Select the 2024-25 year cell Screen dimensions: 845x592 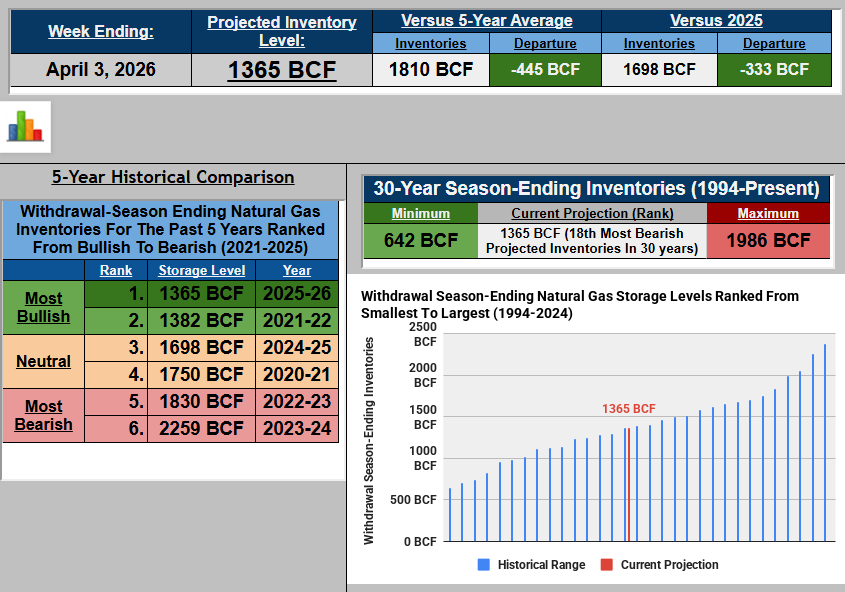coord(297,347)
